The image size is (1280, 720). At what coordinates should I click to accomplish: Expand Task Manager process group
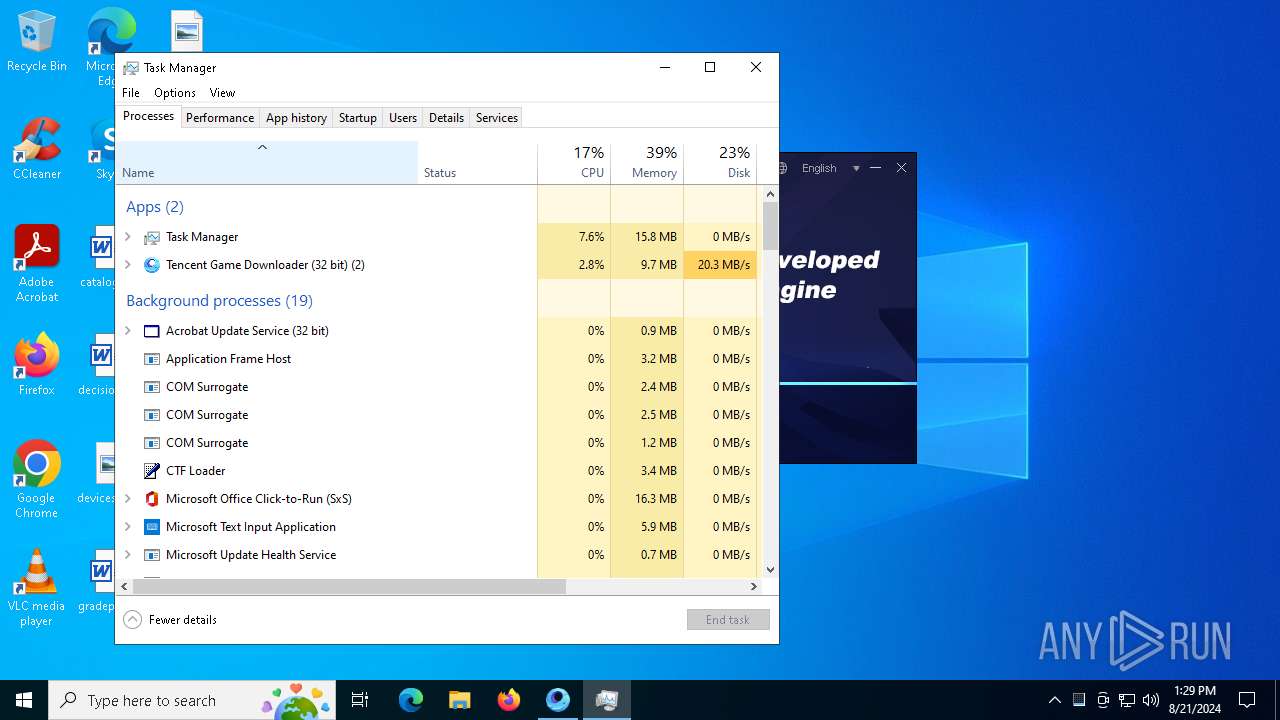pyautogui.click(x=128, y=237)
